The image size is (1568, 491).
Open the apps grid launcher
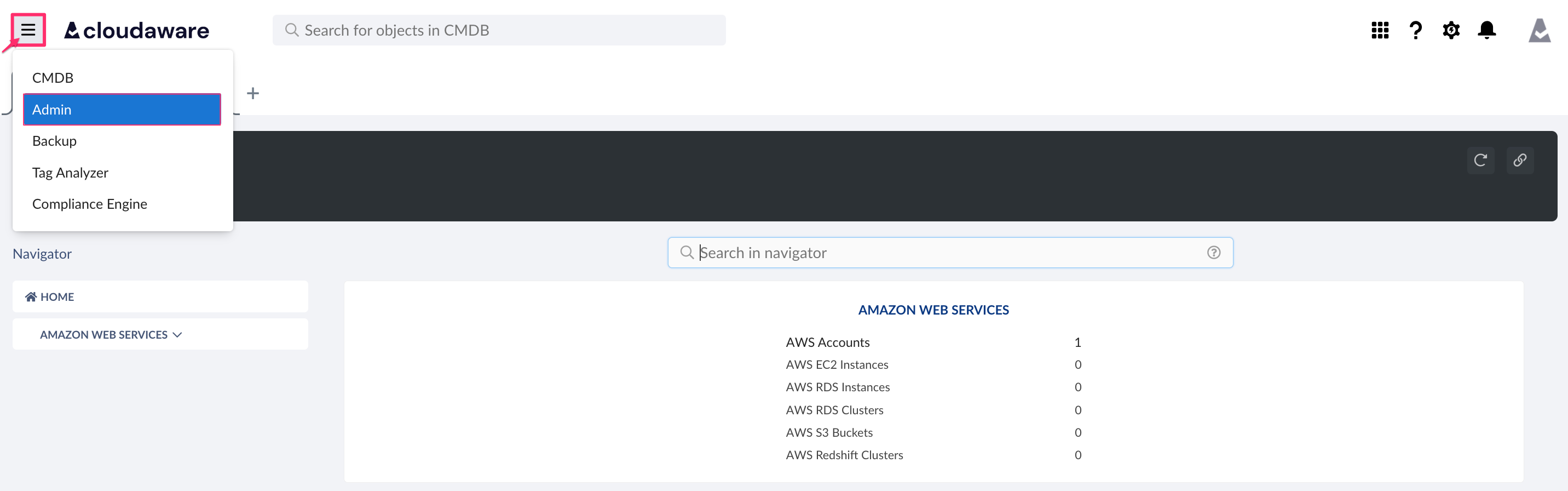[x=1379, y=30]
